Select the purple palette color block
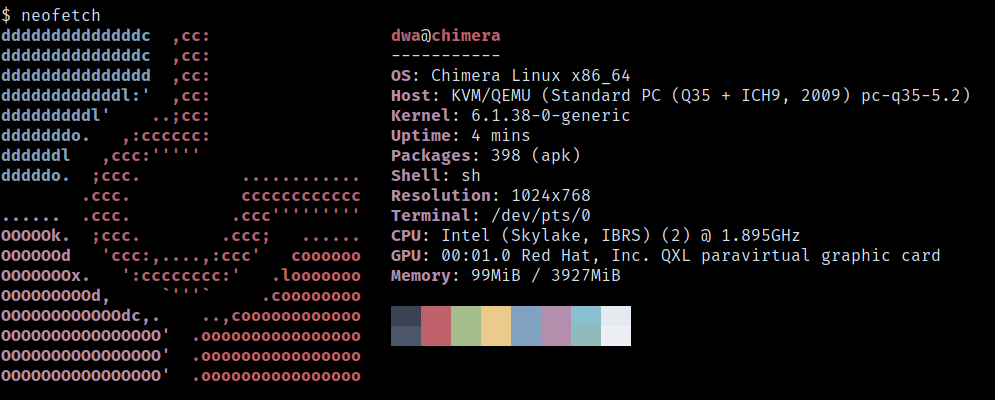 click(555, 326)
